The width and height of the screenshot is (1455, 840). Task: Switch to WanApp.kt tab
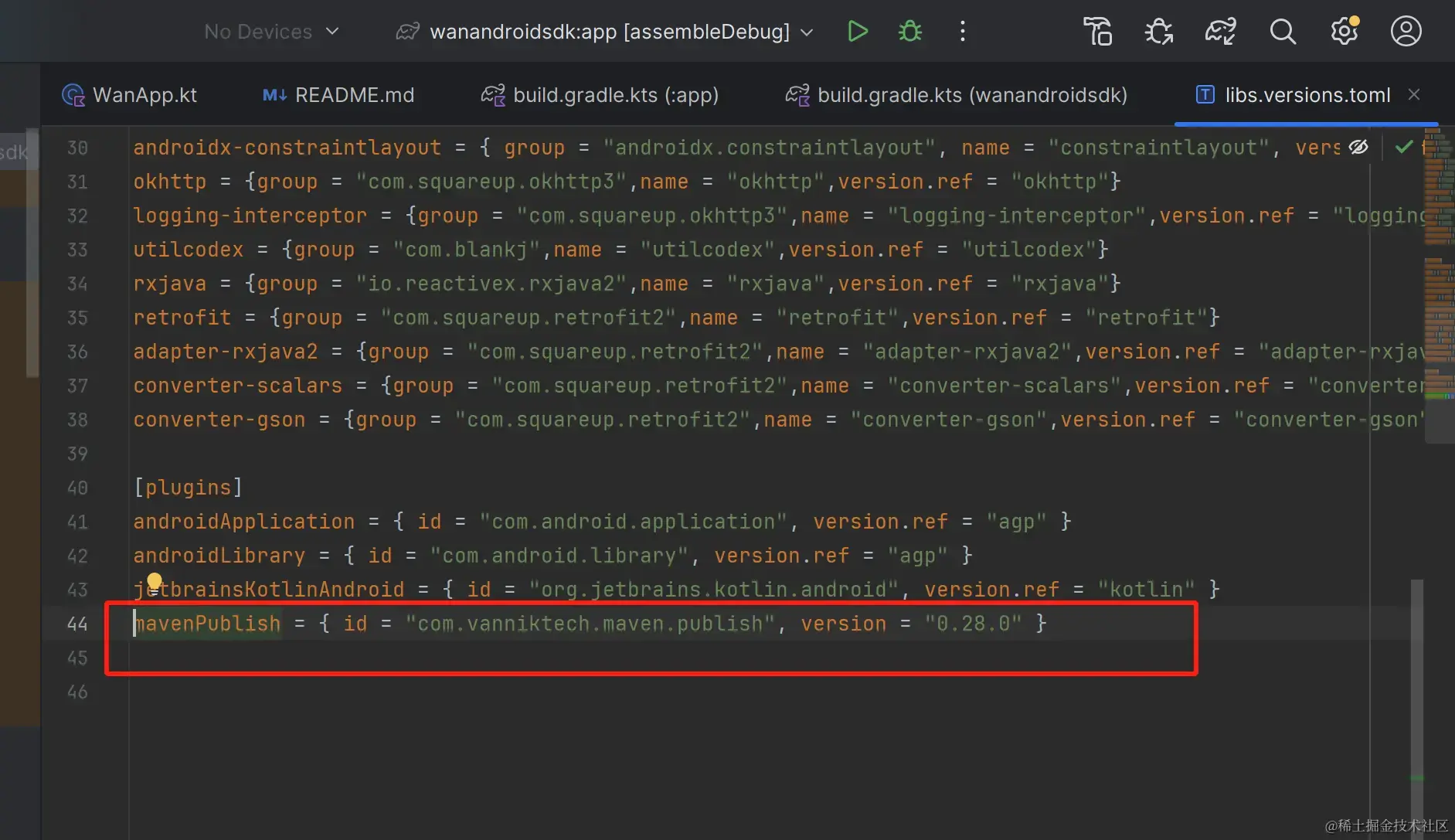(129, 95)
